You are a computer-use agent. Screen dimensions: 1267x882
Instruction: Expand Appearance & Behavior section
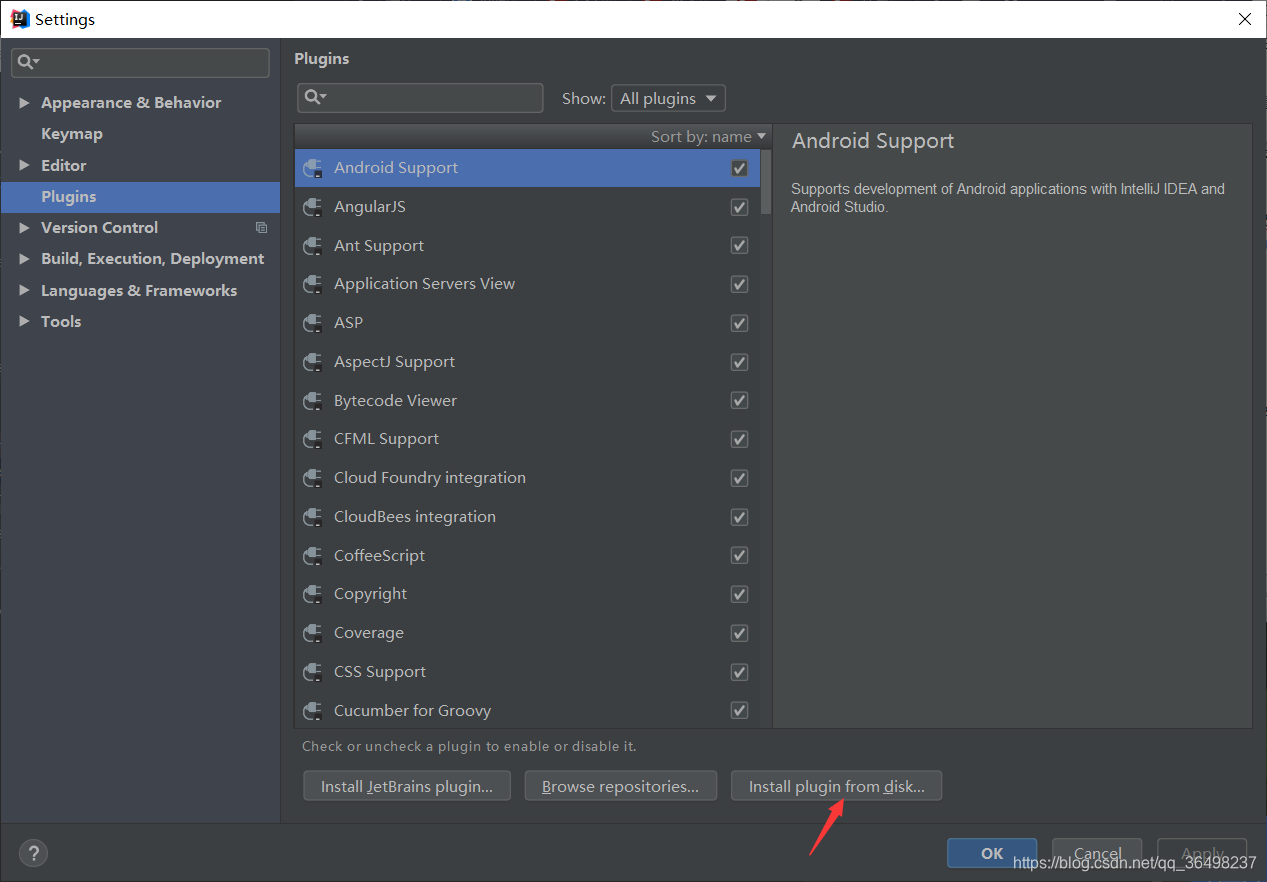pyautogui.click(x=24, y=103)
